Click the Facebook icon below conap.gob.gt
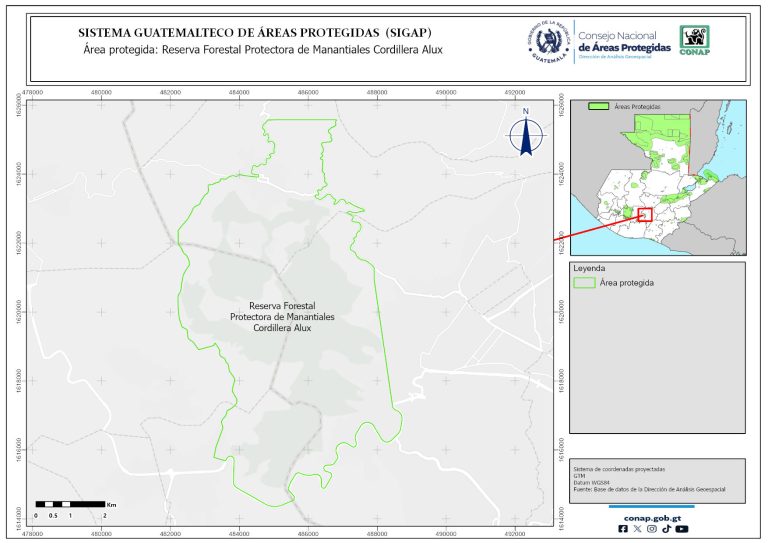 click(624, 529)
